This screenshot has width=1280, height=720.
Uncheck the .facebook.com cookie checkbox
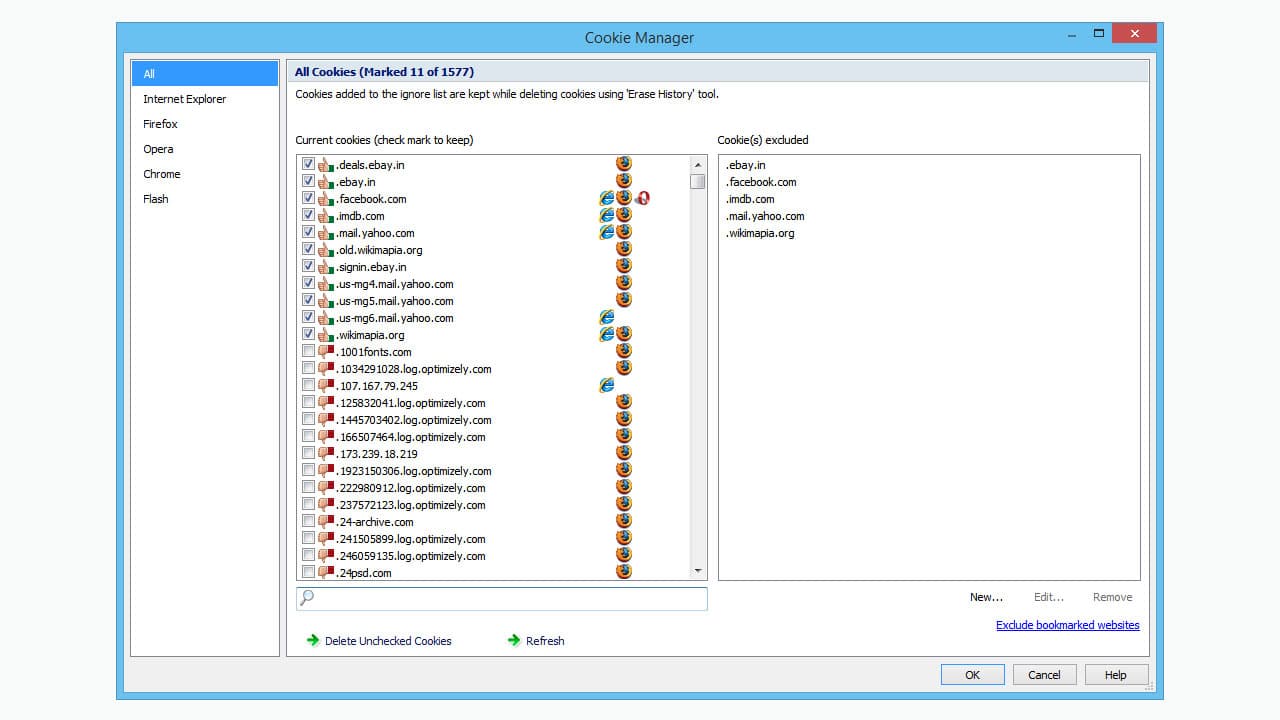[x=308, y=198]
